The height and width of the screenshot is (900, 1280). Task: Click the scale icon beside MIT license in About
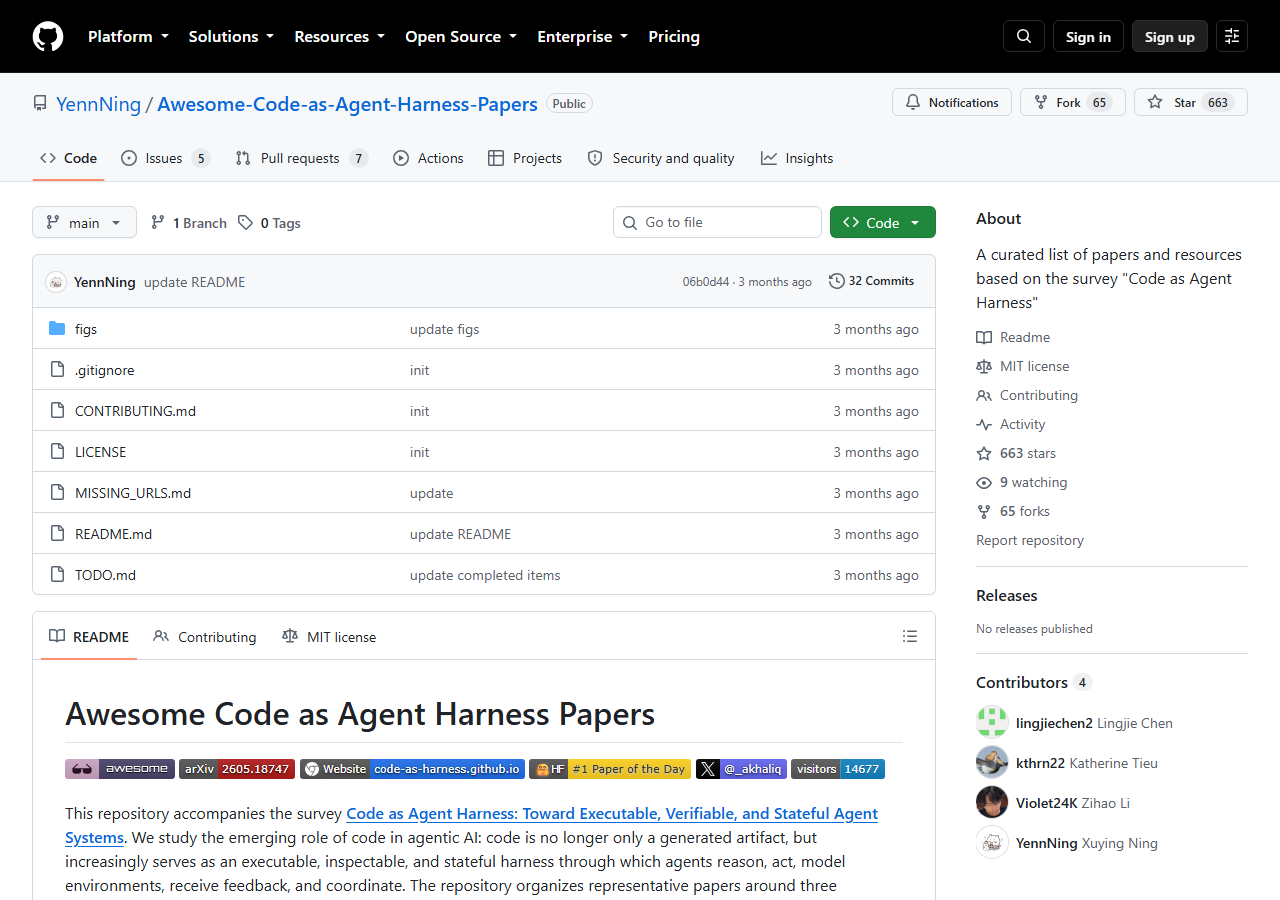tap(984, 366)
